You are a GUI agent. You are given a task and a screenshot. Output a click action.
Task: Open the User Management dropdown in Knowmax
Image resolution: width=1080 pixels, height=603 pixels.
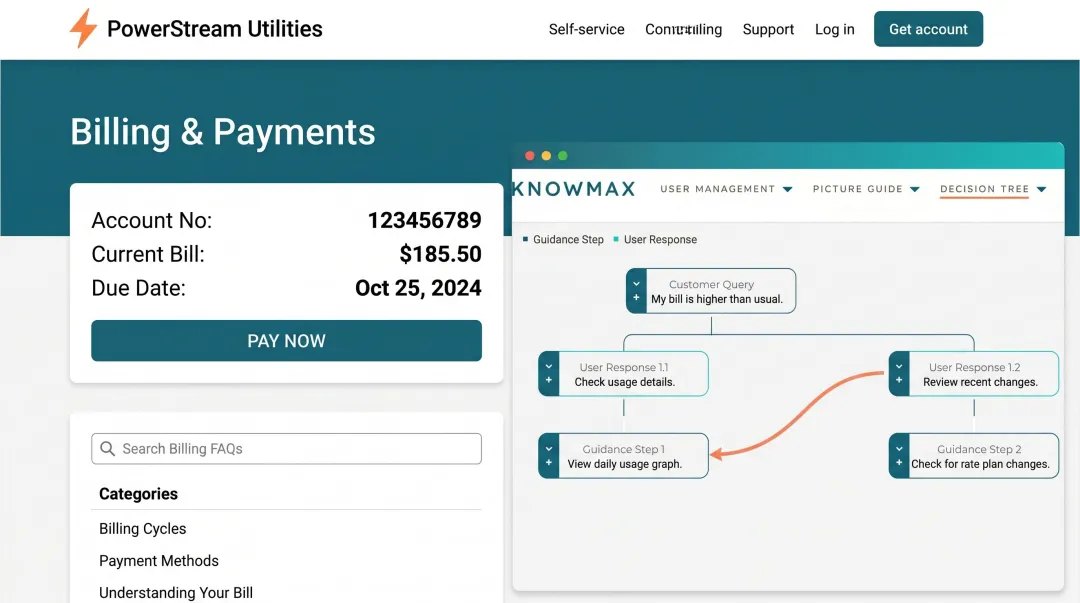[726, 189]
